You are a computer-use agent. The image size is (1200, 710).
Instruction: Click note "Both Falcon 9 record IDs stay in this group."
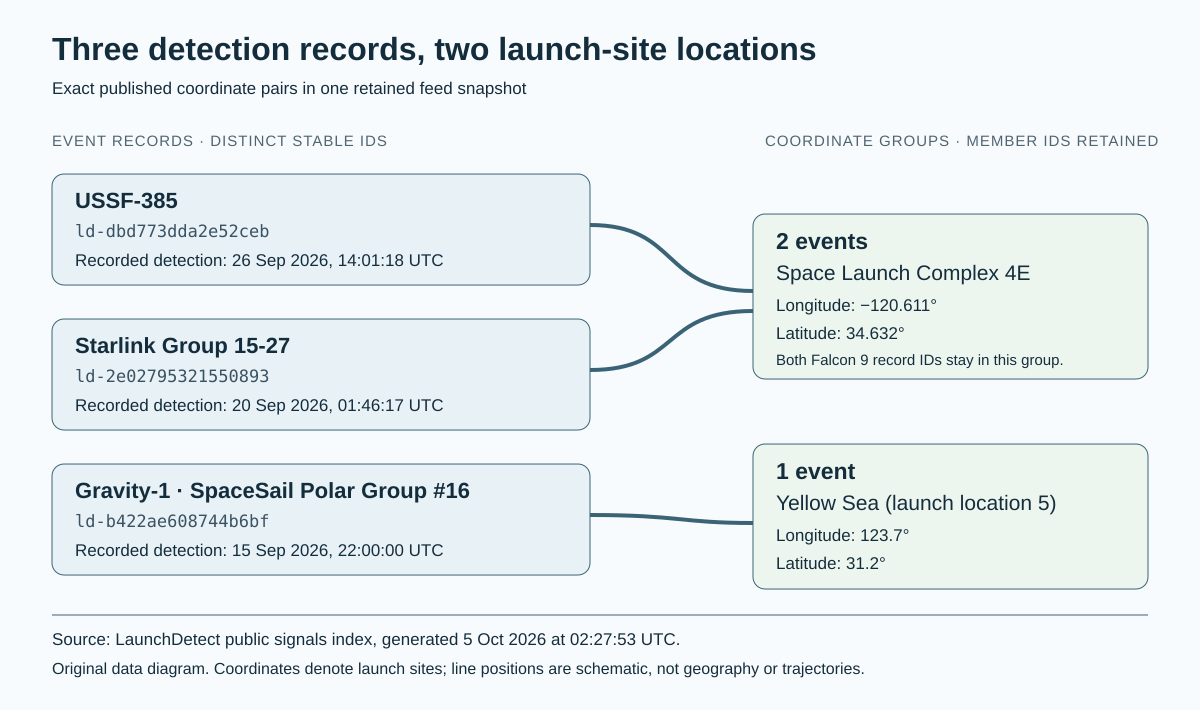(919, 360)
